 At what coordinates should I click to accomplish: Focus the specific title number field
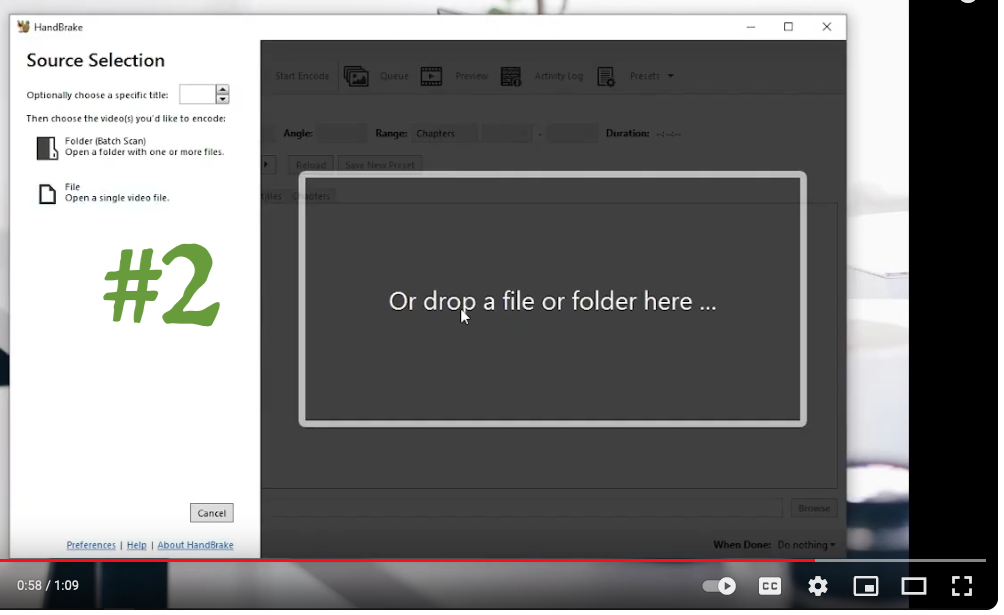[x=197, y=94]
